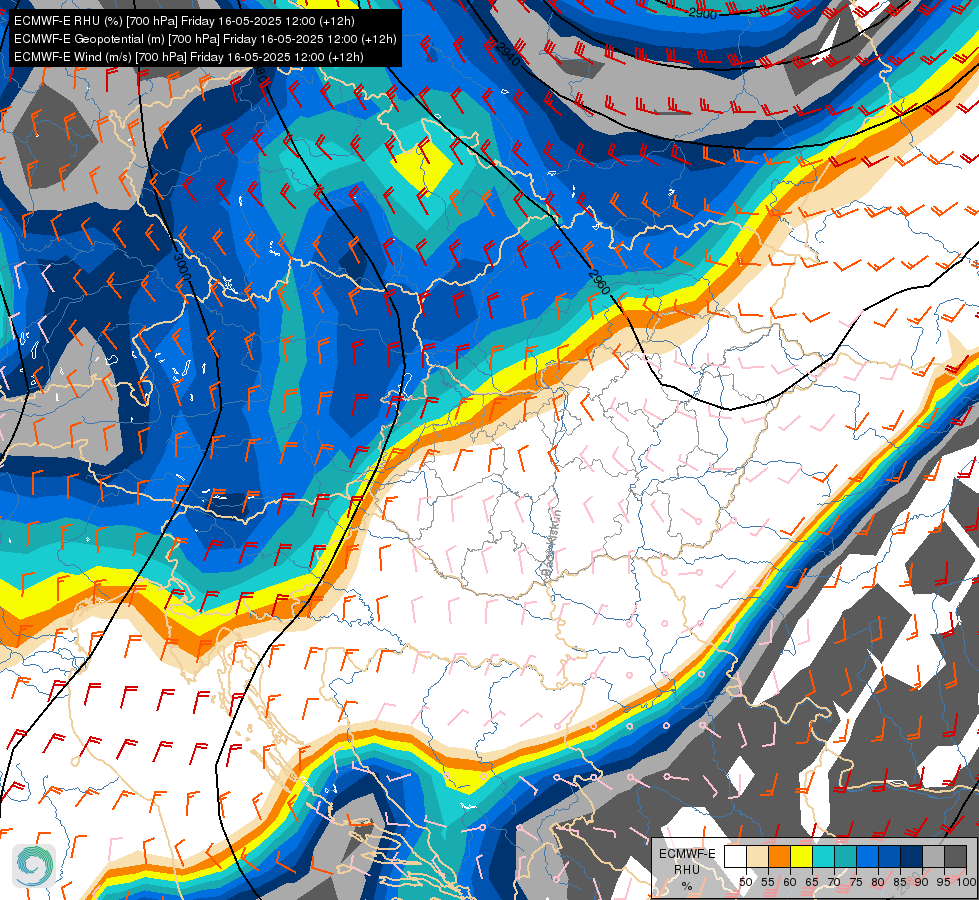
Task: Click legend tick value 50
Action: (x=745, y=882)
